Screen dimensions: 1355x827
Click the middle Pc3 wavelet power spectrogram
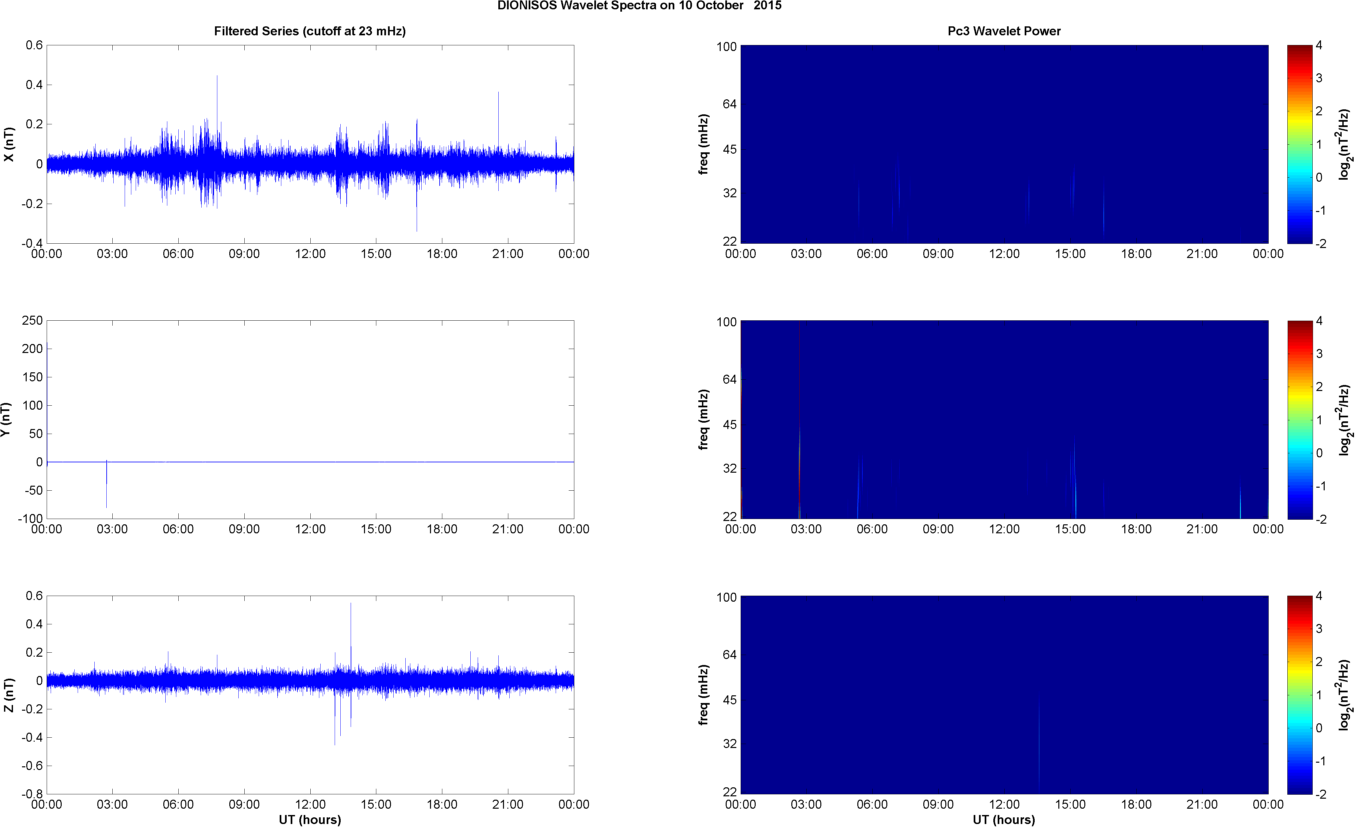pyautogui.click(x=1003, y=420)
